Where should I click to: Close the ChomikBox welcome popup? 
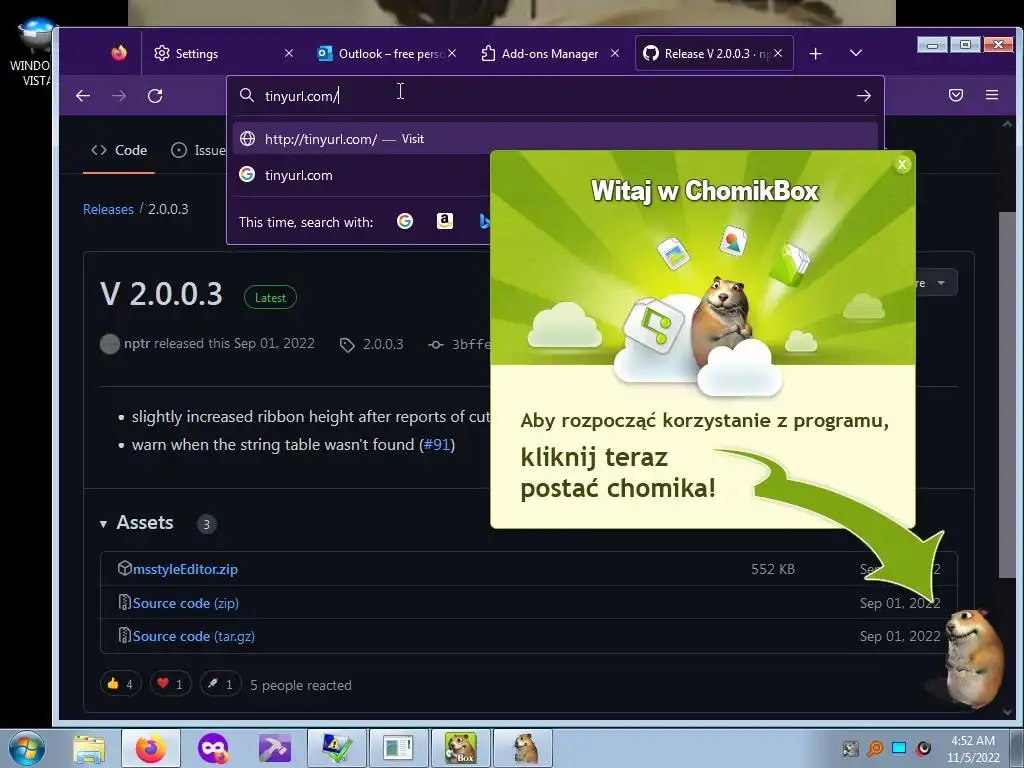pyautogui.click(x=902, y=165)
